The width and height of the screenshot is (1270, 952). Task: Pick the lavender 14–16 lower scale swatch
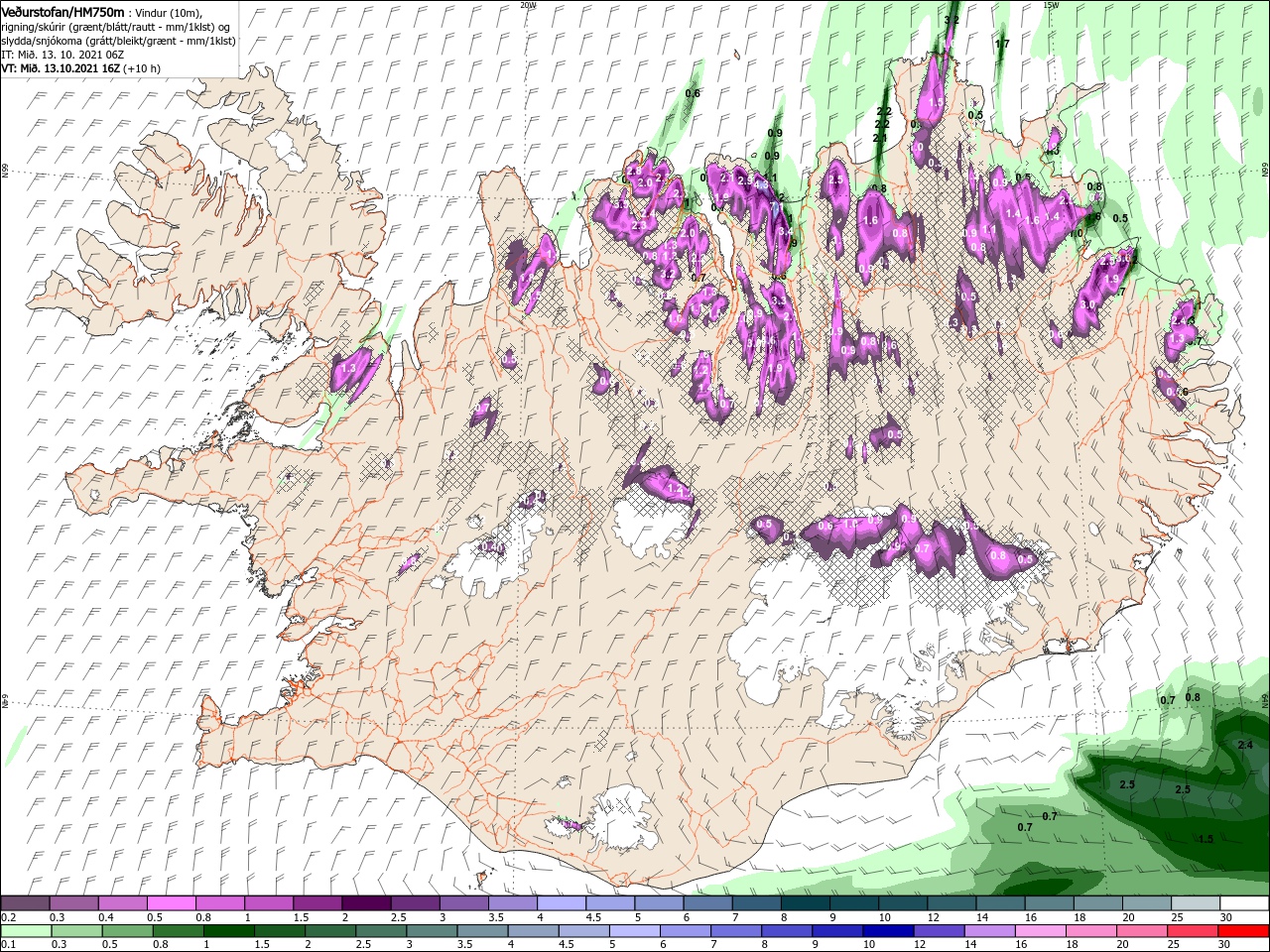pos(989,930)
